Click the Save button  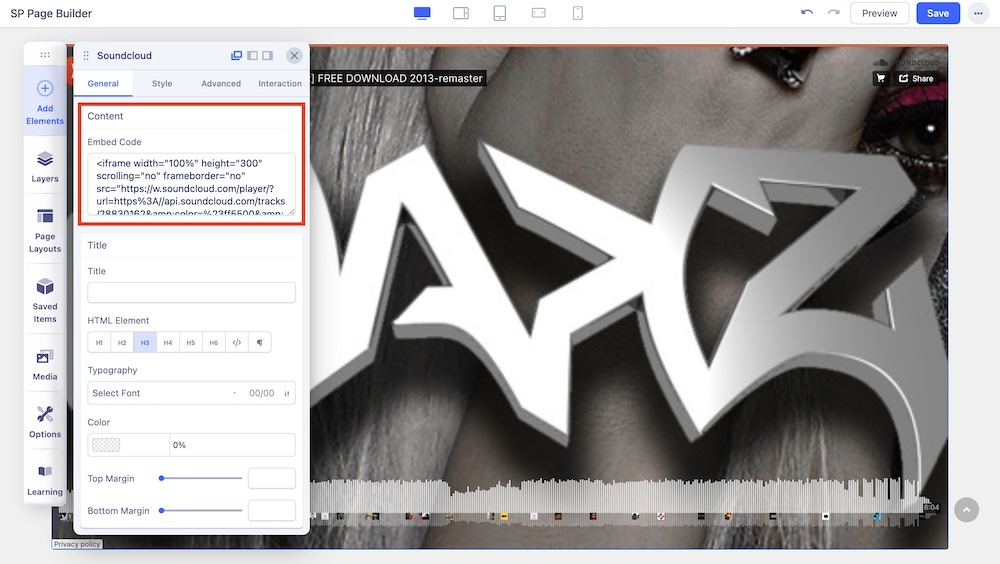point(938,13)
